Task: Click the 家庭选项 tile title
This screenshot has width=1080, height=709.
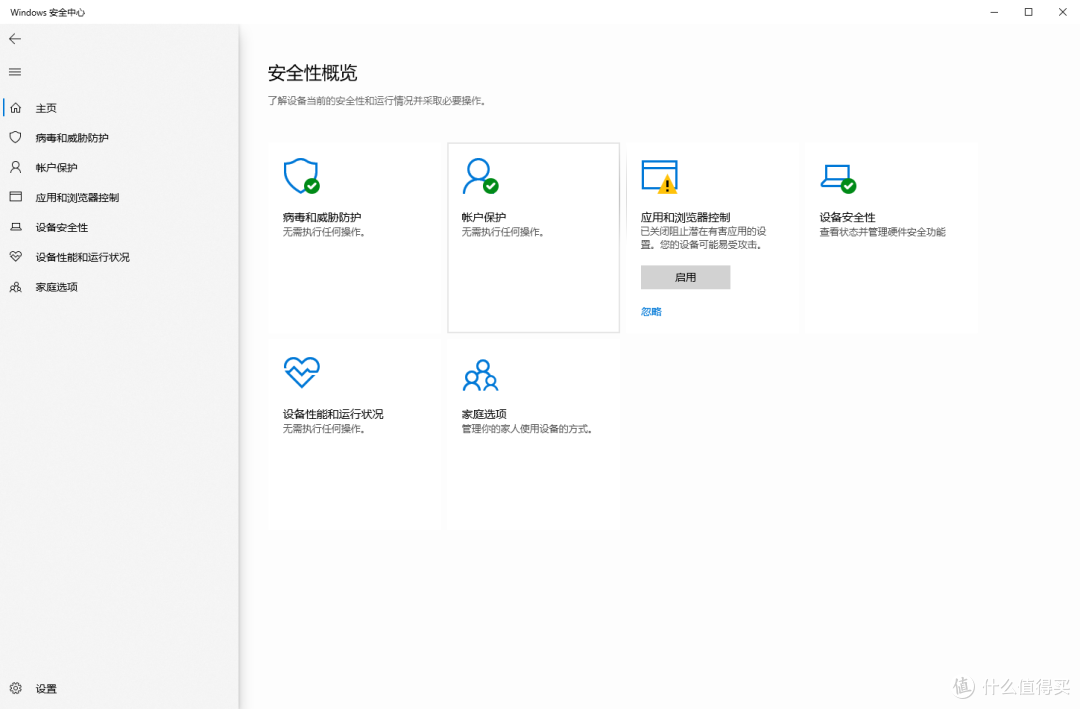Action: [484, 414]
